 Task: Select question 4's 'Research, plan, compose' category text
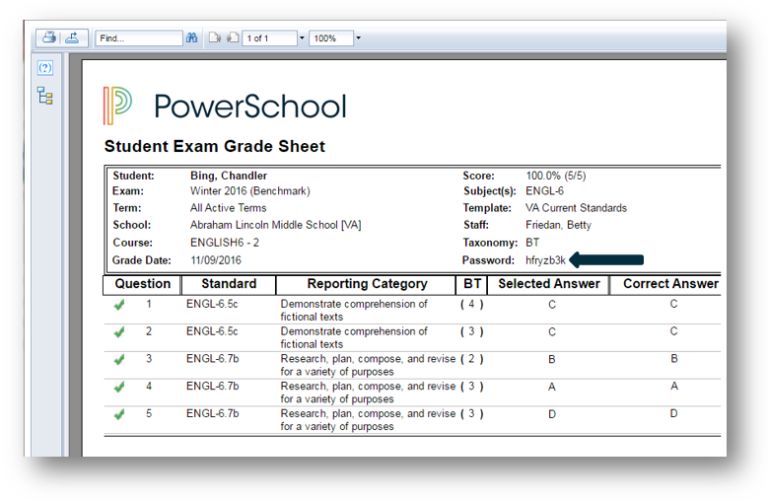[368, 392]
